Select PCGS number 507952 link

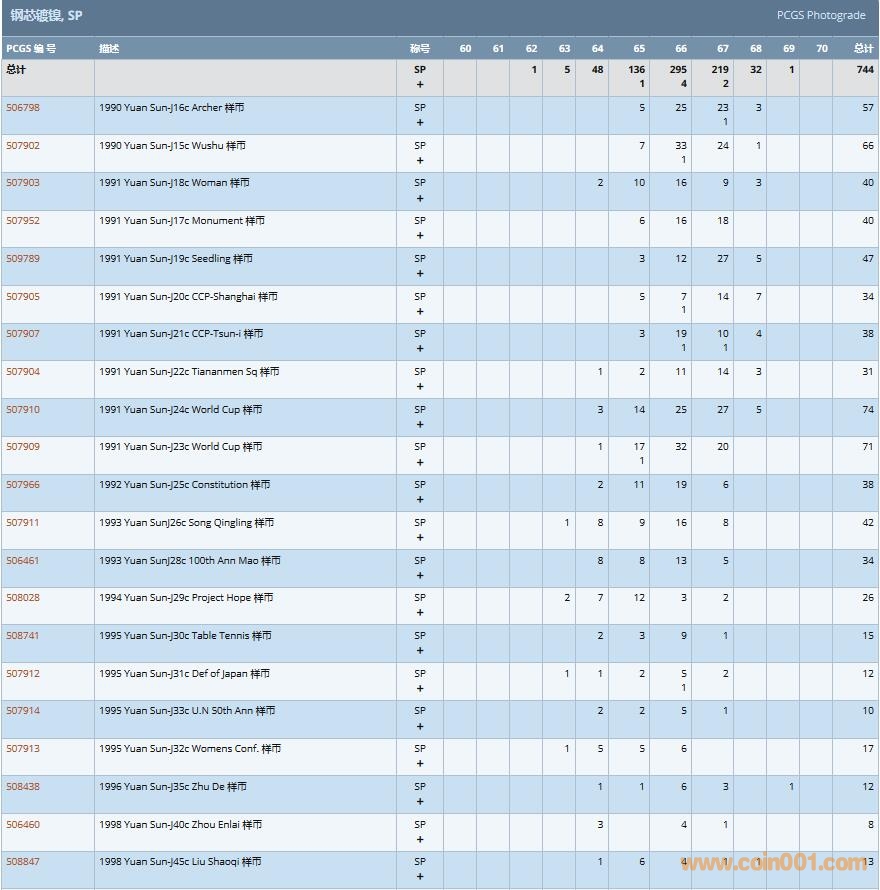click(23, 221)
